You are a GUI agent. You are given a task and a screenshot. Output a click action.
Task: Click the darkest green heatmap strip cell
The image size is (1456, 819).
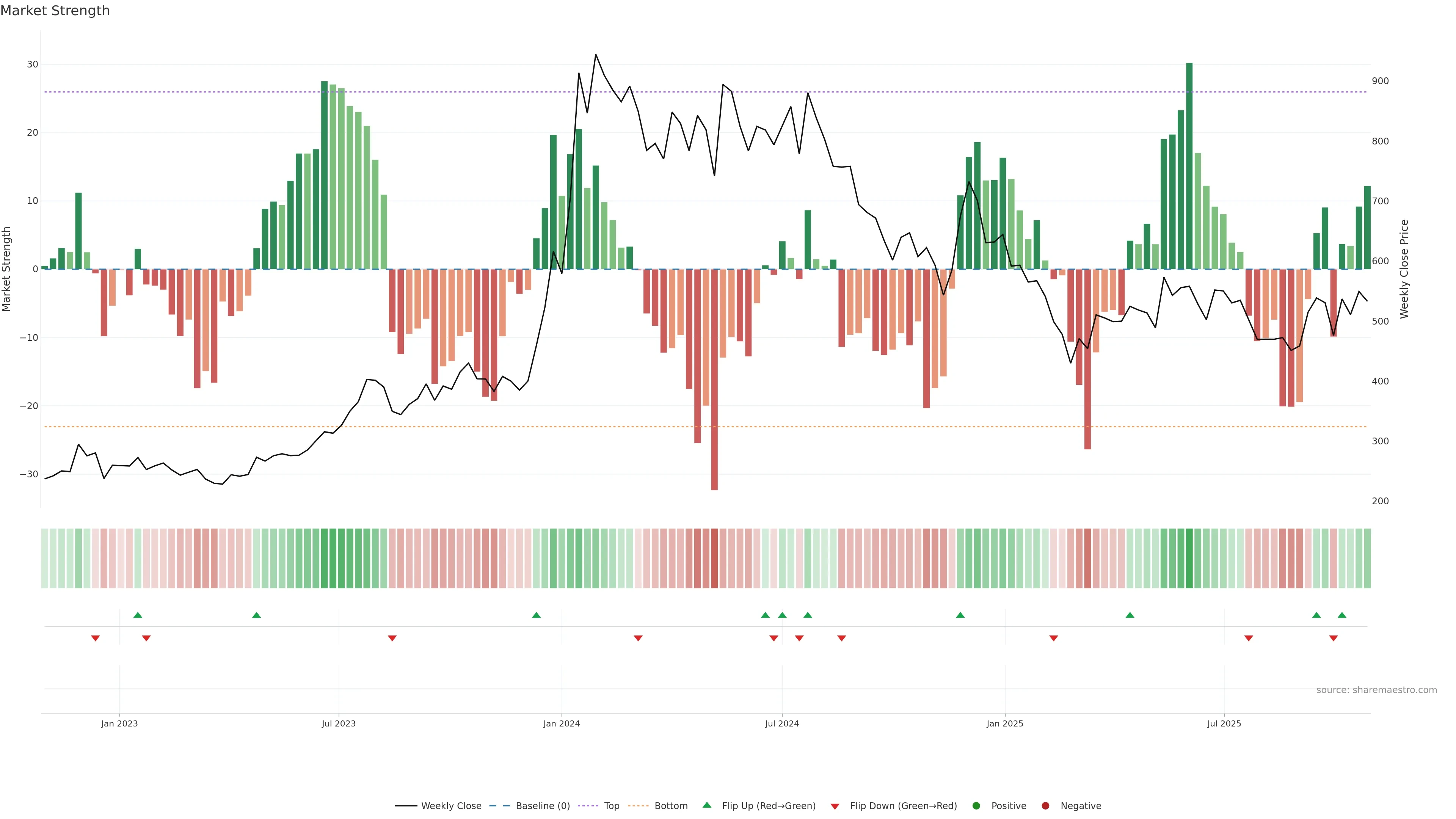(1189, 558)
